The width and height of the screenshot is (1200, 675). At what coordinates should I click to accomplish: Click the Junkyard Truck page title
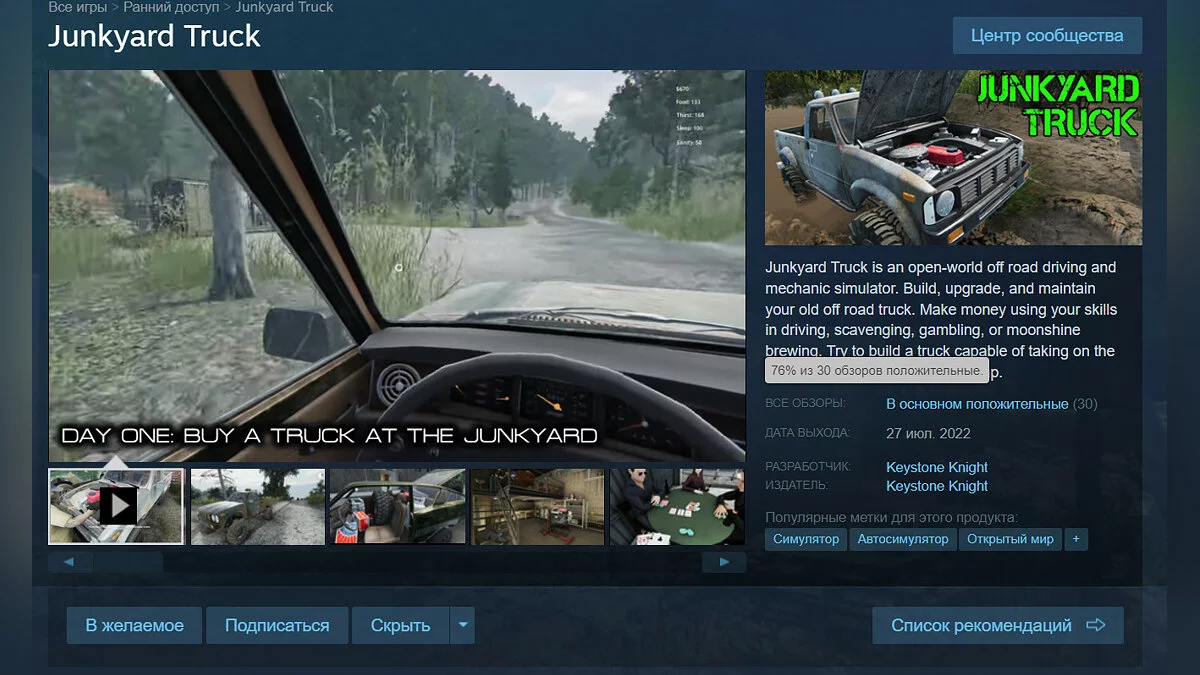154,37
